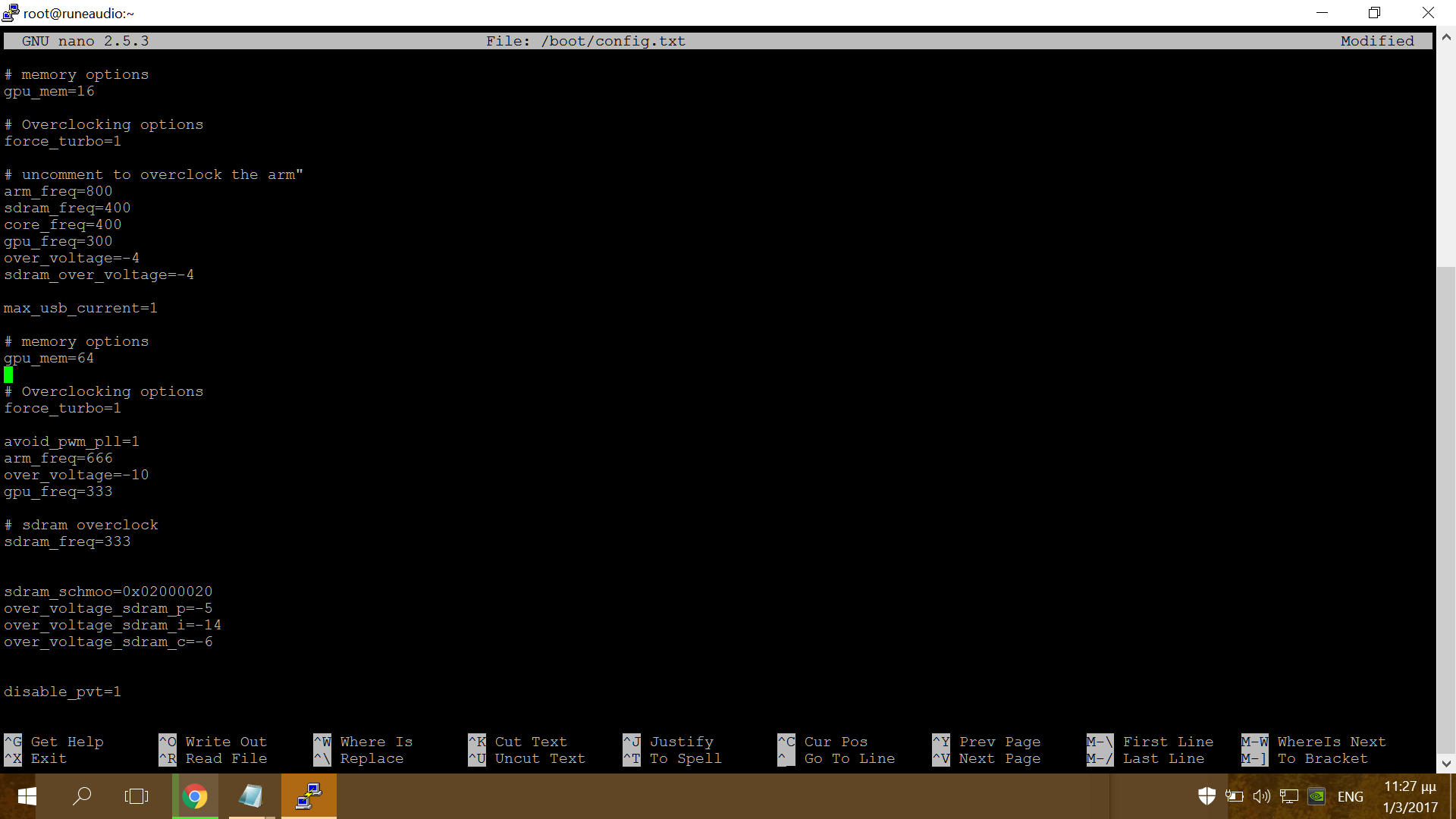Click the PuTTY taskbar button

pyautogui.click(x=309, y=796)
